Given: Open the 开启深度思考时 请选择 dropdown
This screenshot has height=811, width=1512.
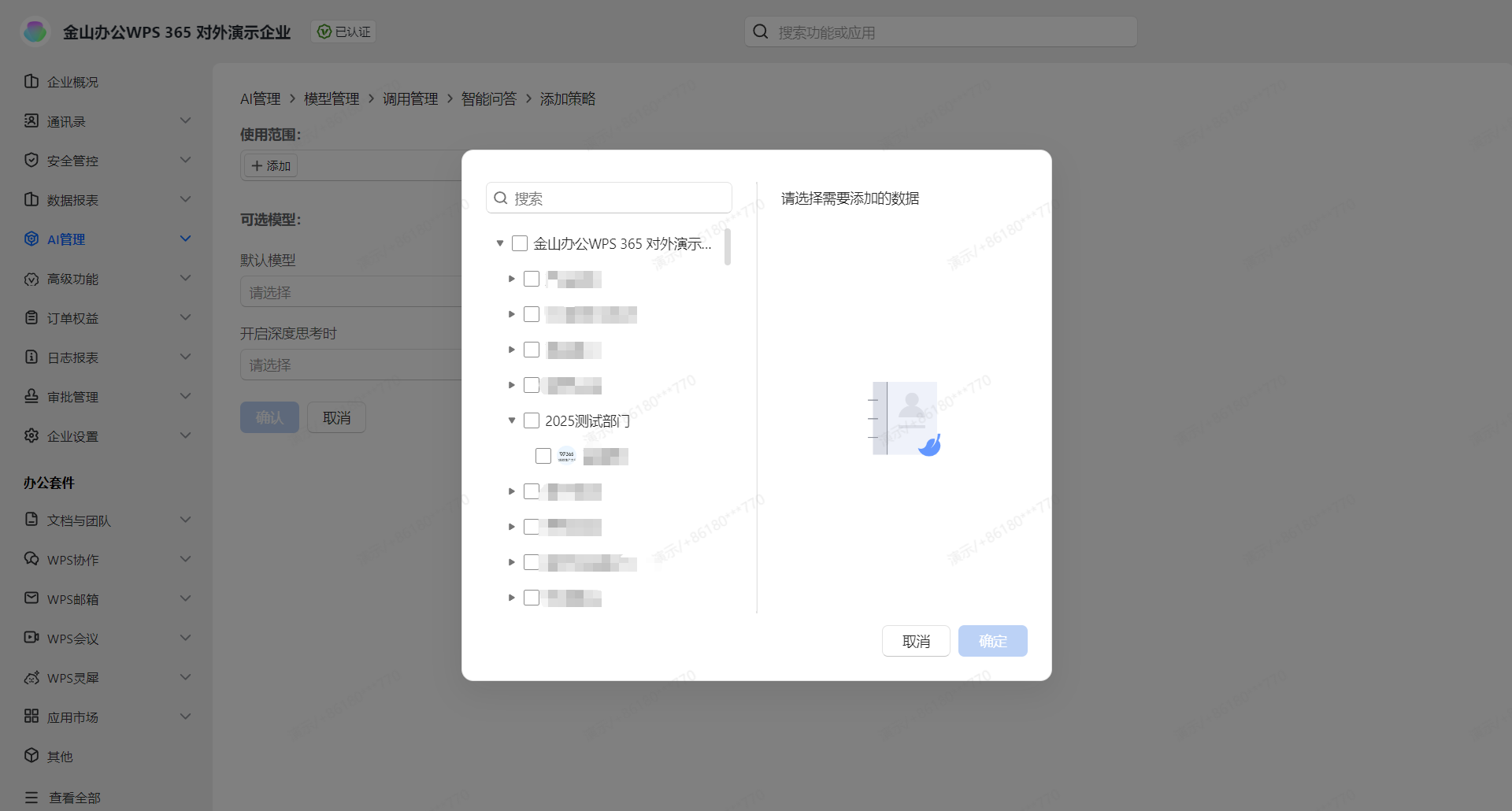Looking at the screenshot, I should click(351, 365).
